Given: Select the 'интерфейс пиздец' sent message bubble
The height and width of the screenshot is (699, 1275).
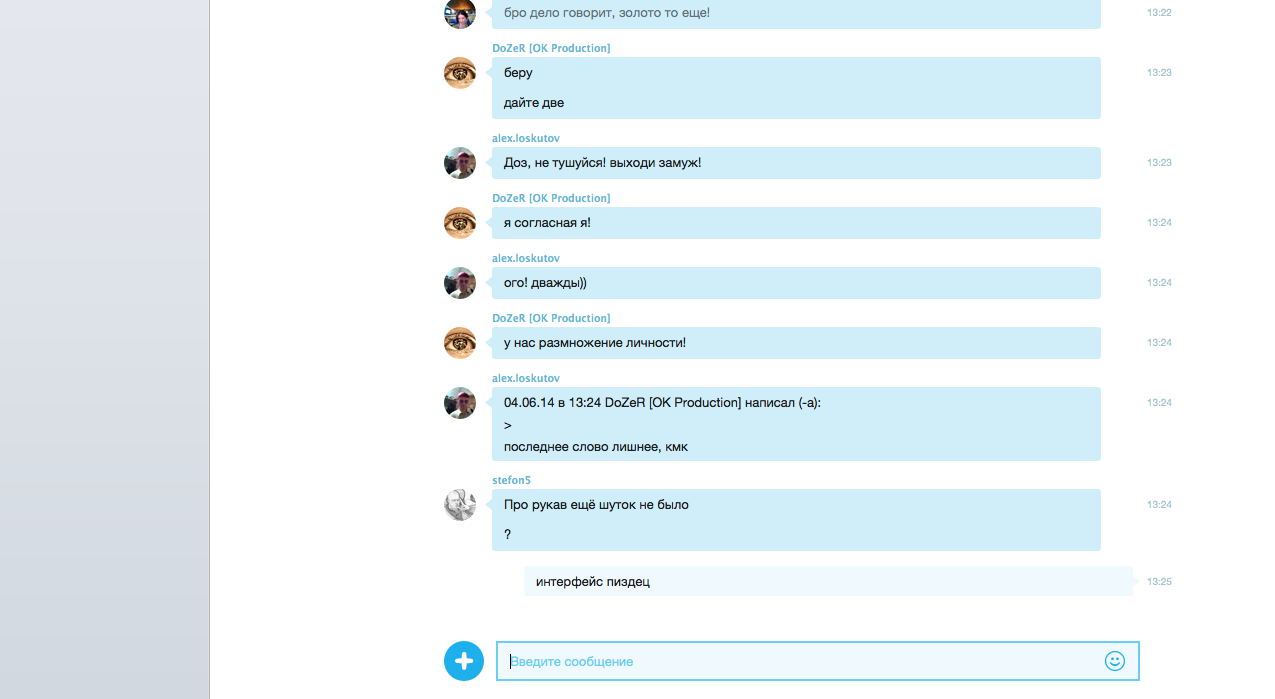Looking at the screenshot, I should (829, 581).
